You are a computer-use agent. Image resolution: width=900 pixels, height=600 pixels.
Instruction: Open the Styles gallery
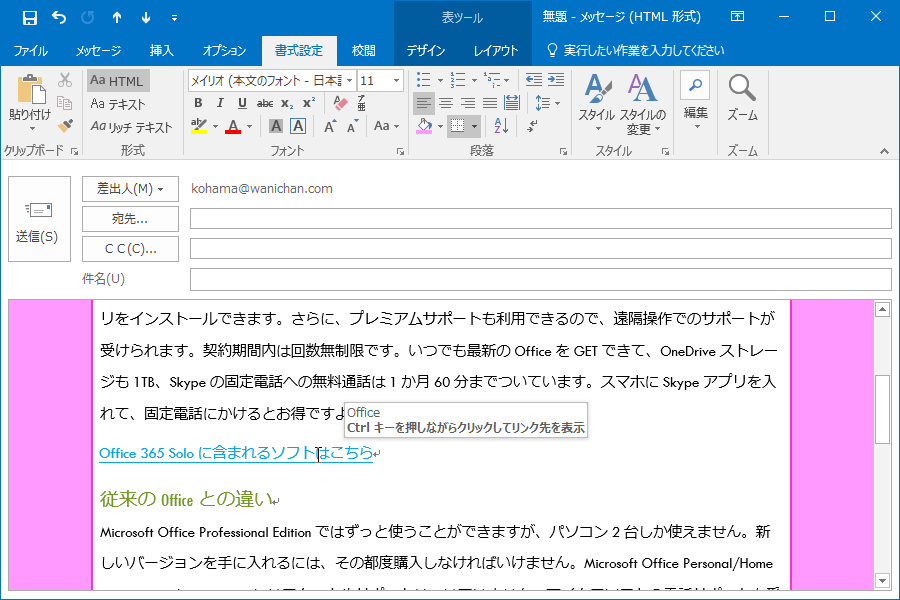coord(597,103)
